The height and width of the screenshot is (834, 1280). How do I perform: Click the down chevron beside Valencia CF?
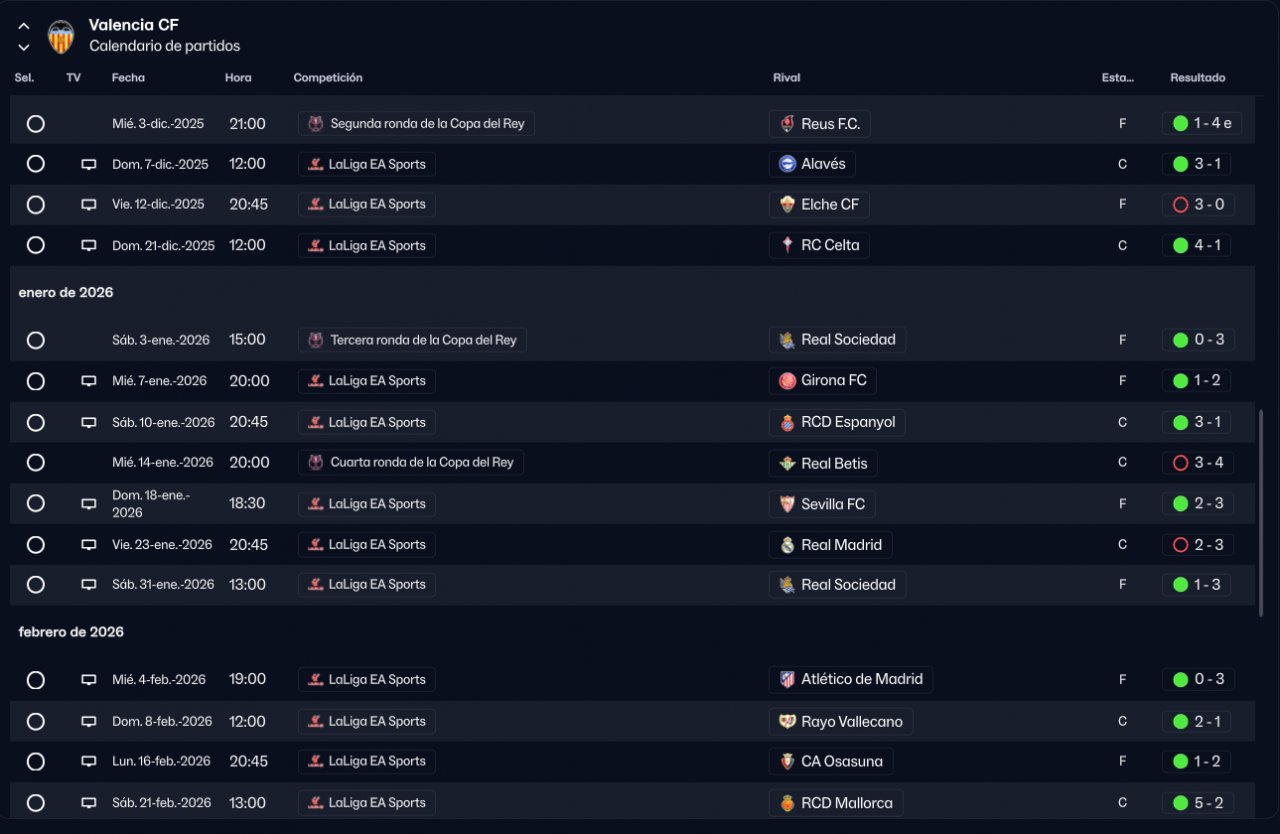[24, 47]
